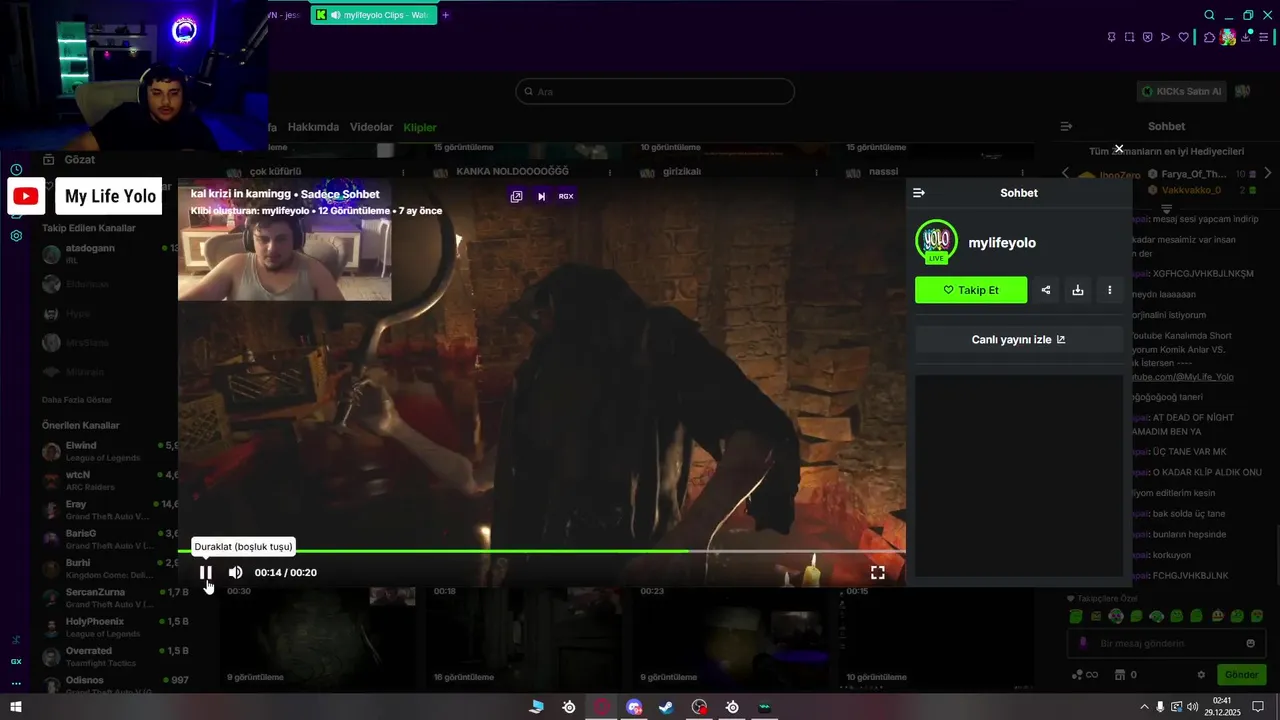Bookmark page with heart icon

pos(1184,37)
